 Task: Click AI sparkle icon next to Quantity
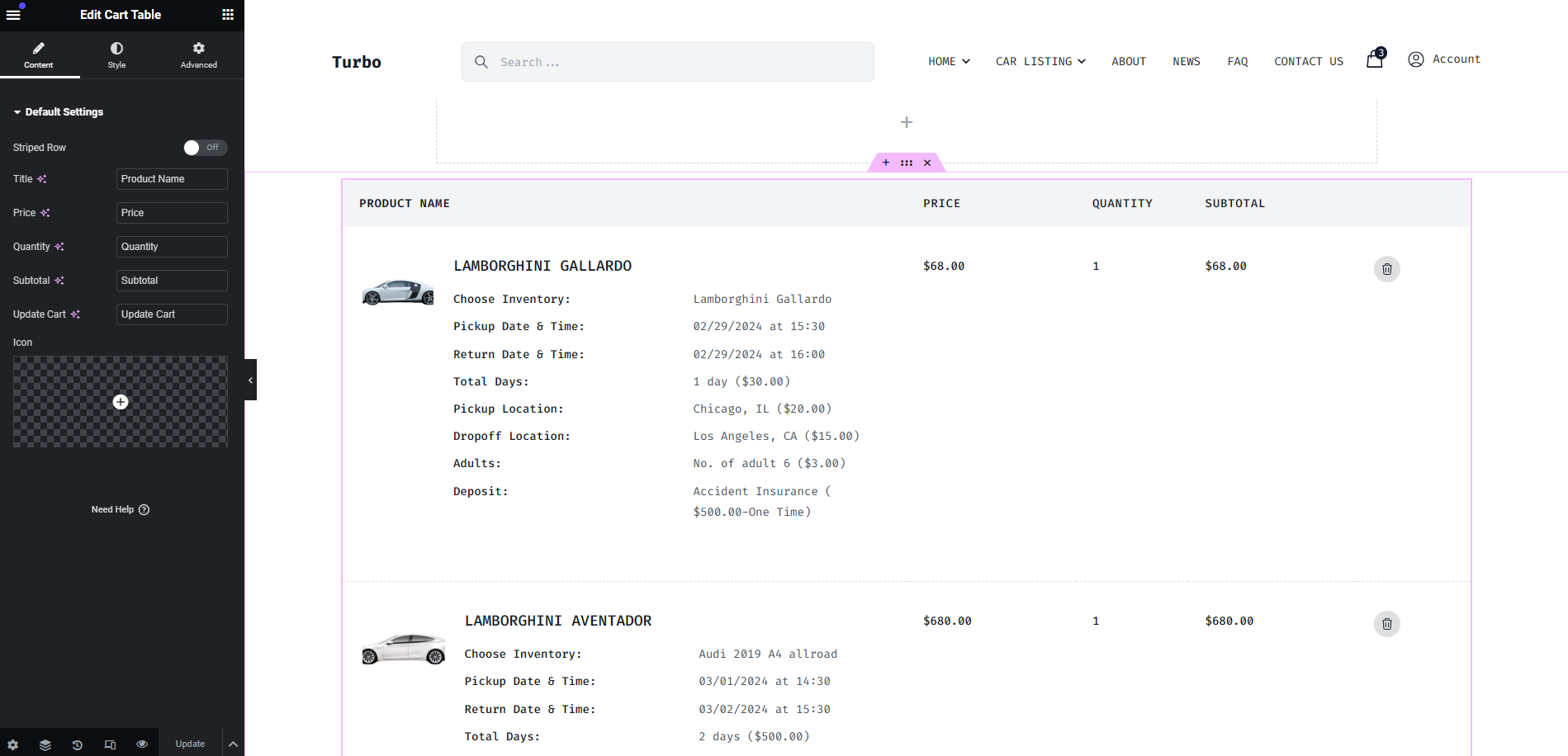tap(59, 247)
